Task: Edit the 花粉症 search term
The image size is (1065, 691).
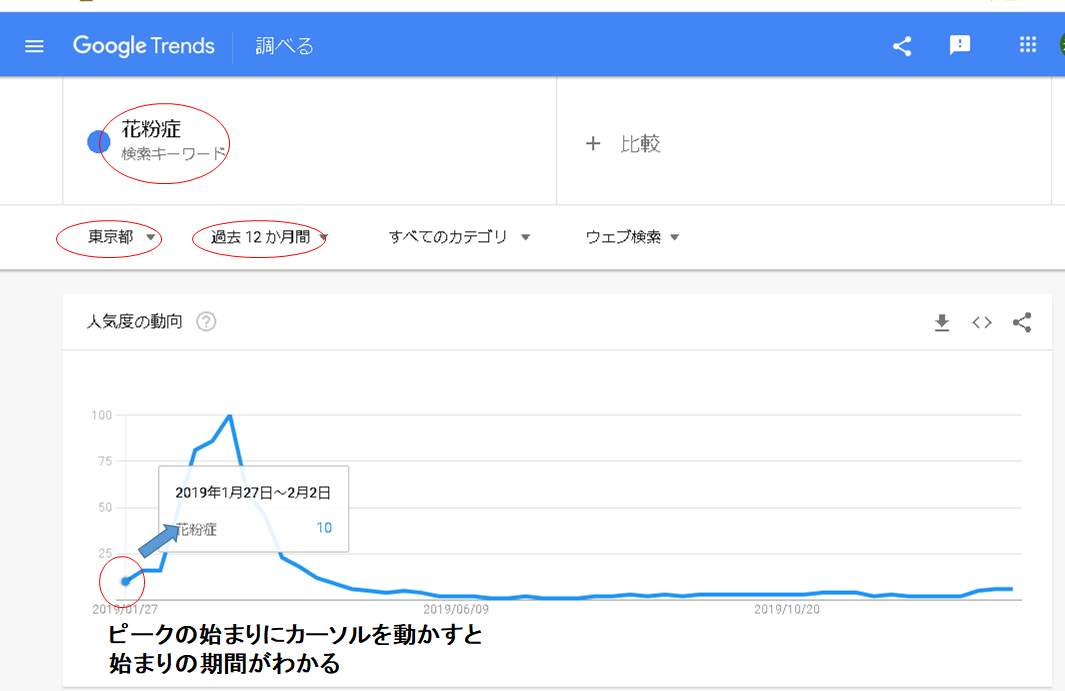Action: click(x=151, y=128)
